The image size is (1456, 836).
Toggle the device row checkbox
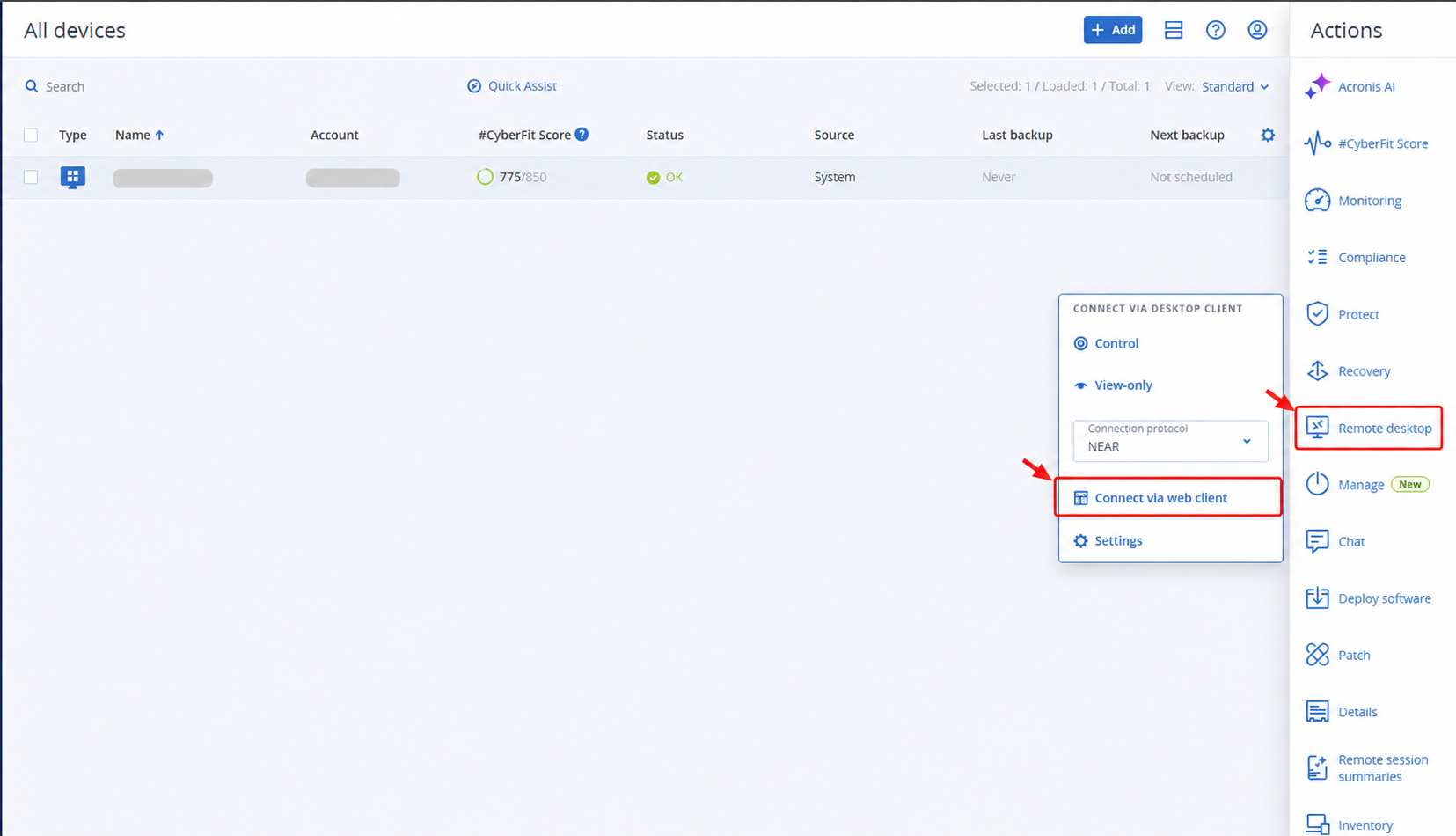31,177
